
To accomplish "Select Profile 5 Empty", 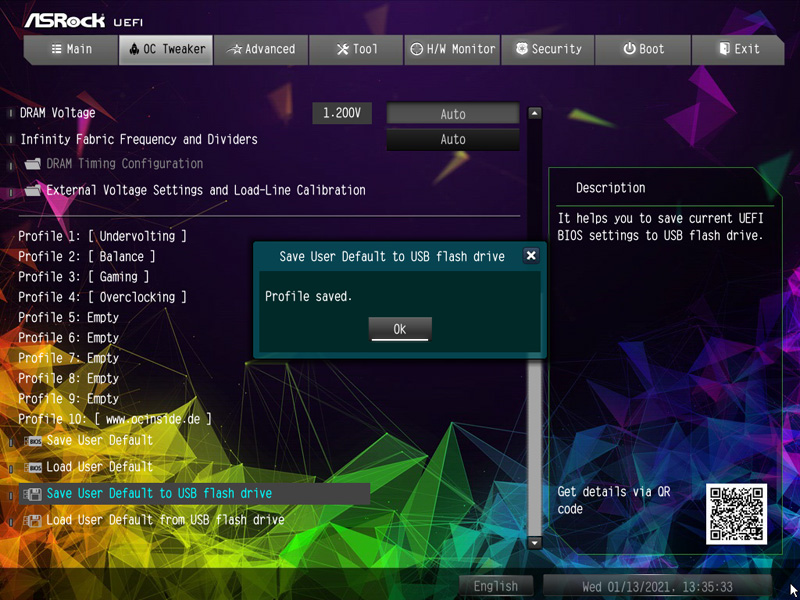I will point(68,317).
